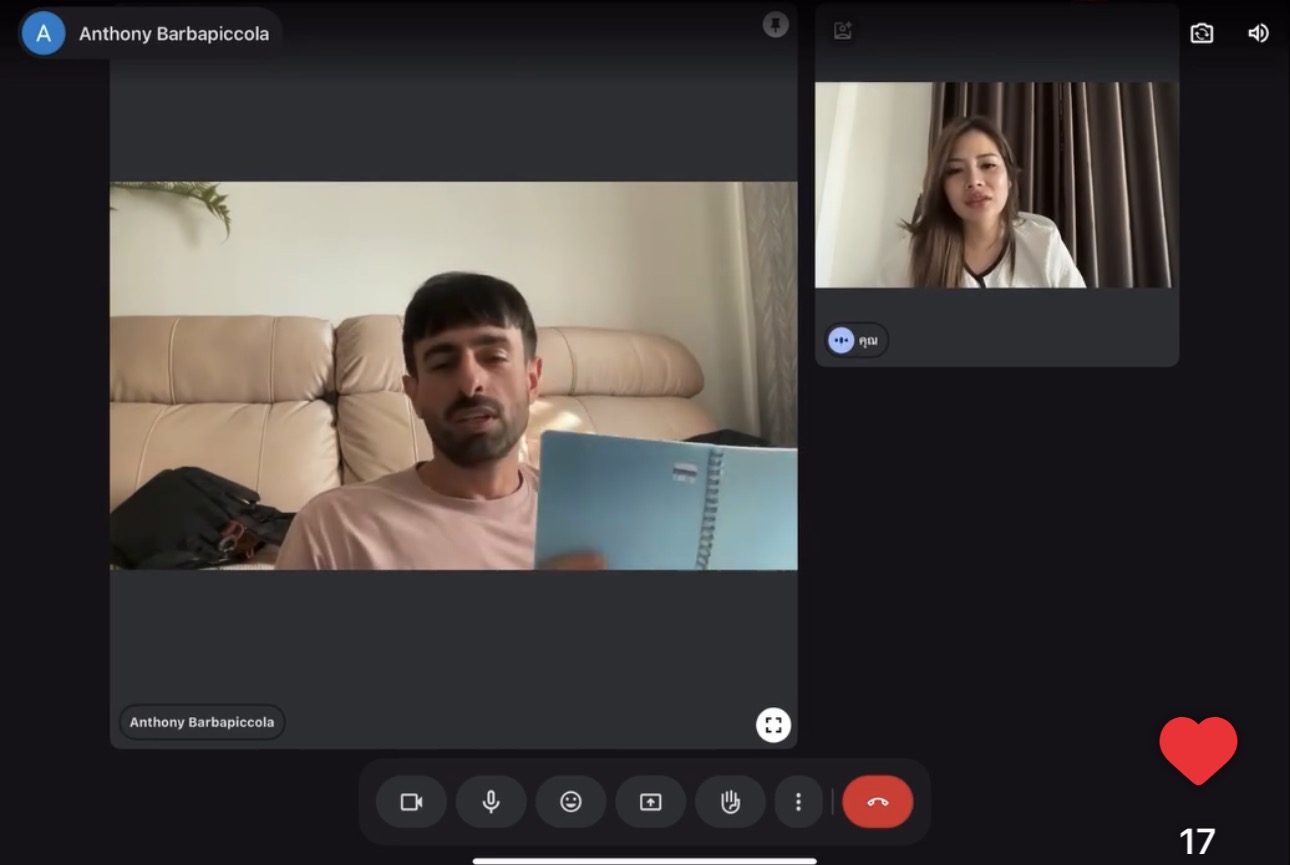
Task: Open the emoji reactions picker
Action: tap(571, 802)
